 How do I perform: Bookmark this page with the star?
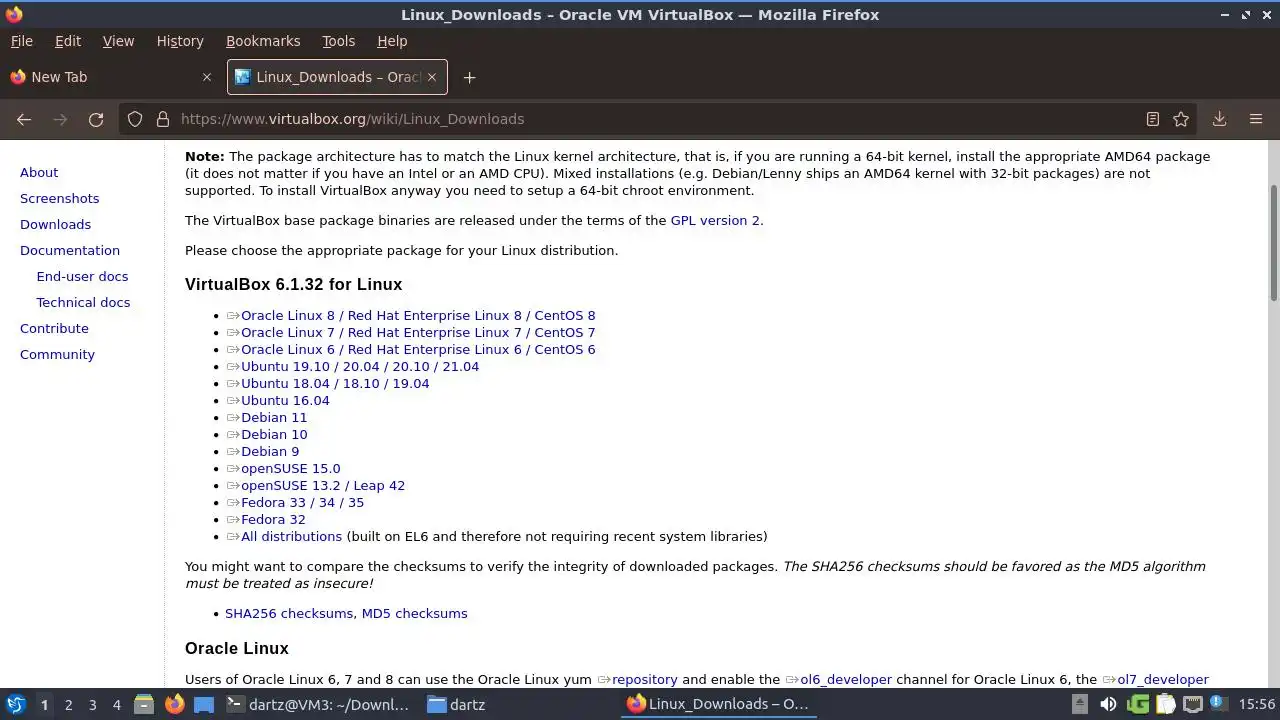pos(1181,119)
